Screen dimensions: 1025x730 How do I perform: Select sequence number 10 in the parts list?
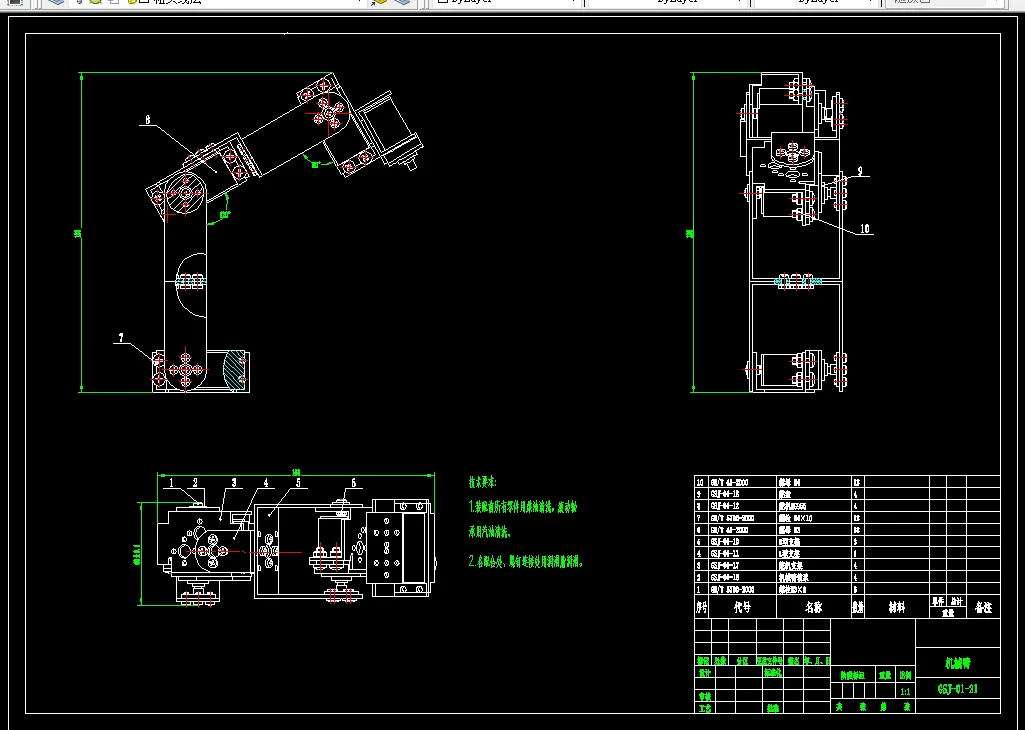(x=701, y=482)
